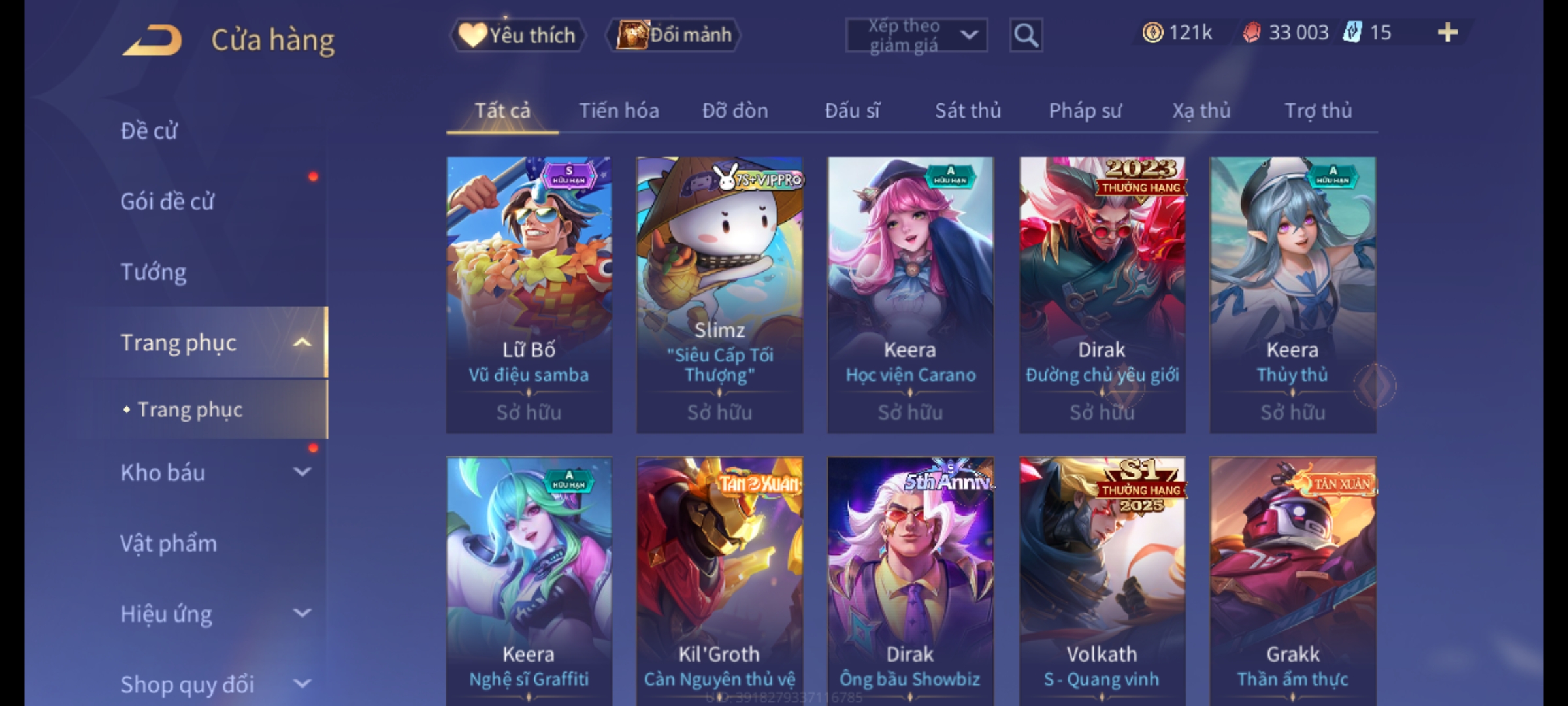The height and width of the screenshot is (706, 1568).
Task: Switch to the Tiến hóa tab
Action: (619, 110)
